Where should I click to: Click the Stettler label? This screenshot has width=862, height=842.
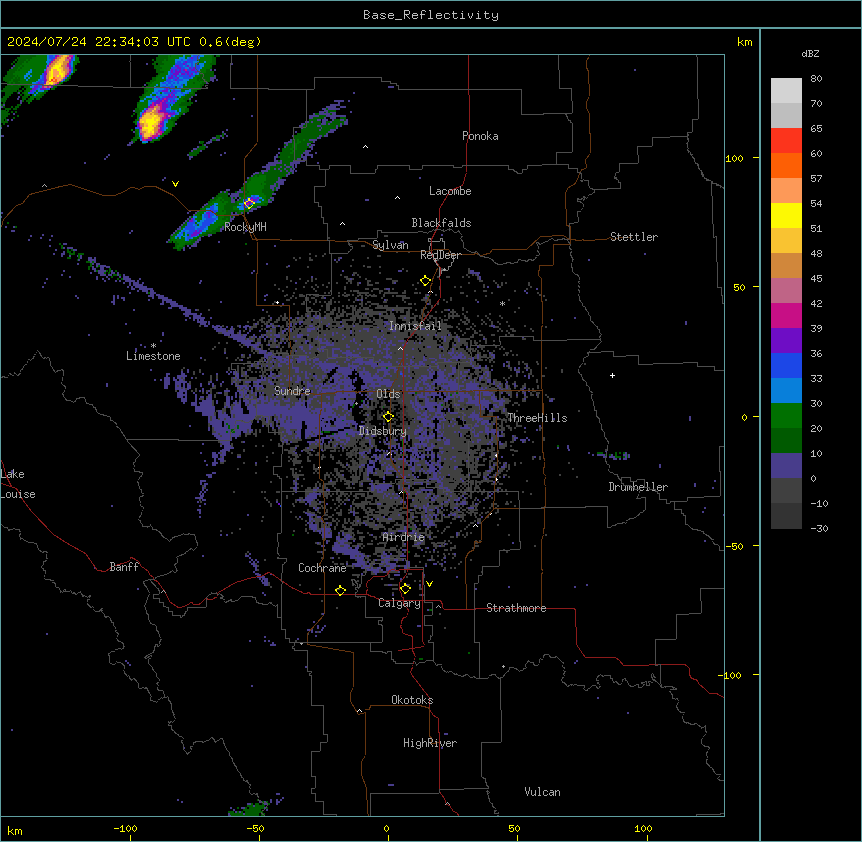point(634,237)
